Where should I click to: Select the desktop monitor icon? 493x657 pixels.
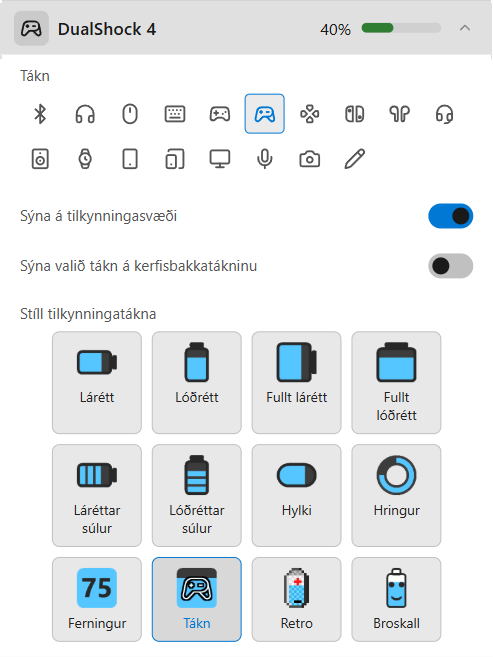220,159
